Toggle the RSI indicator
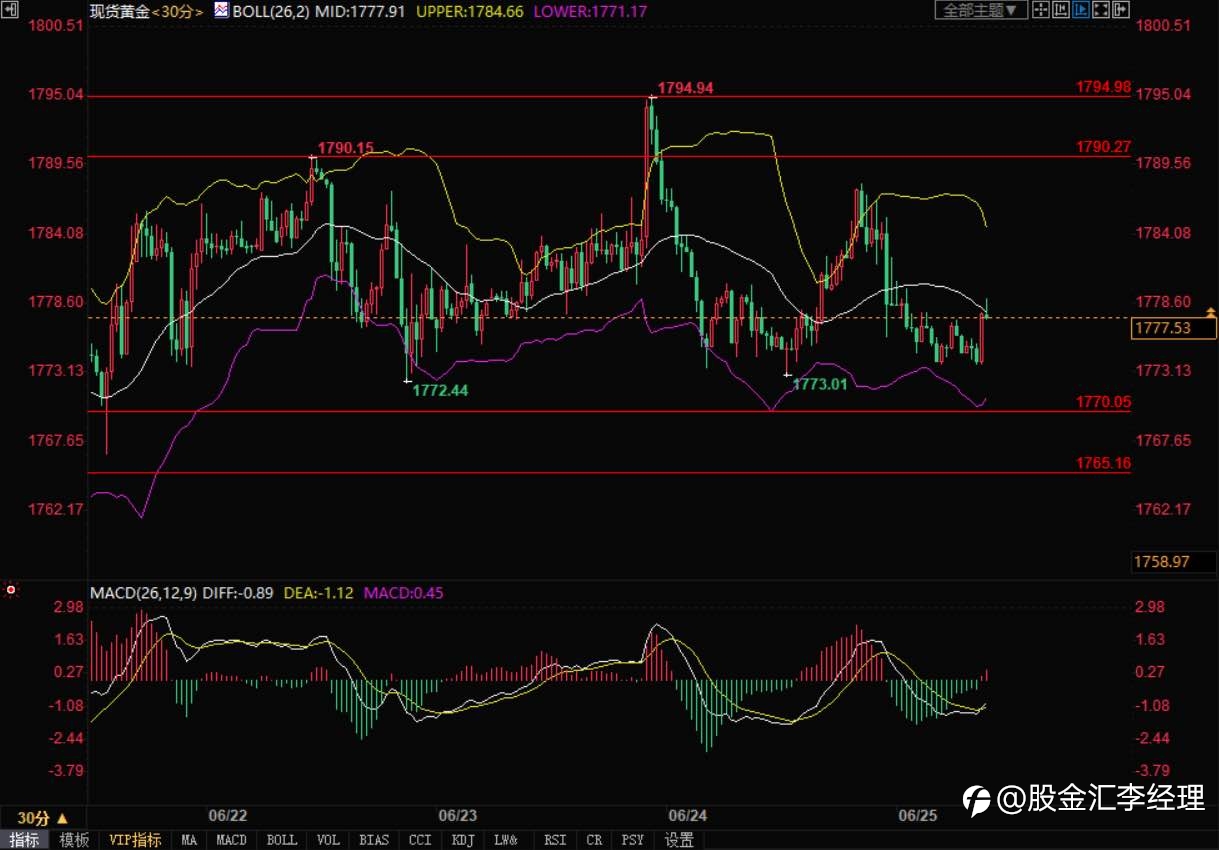This screenshot has height=850, width=1219. pos(556,840)
